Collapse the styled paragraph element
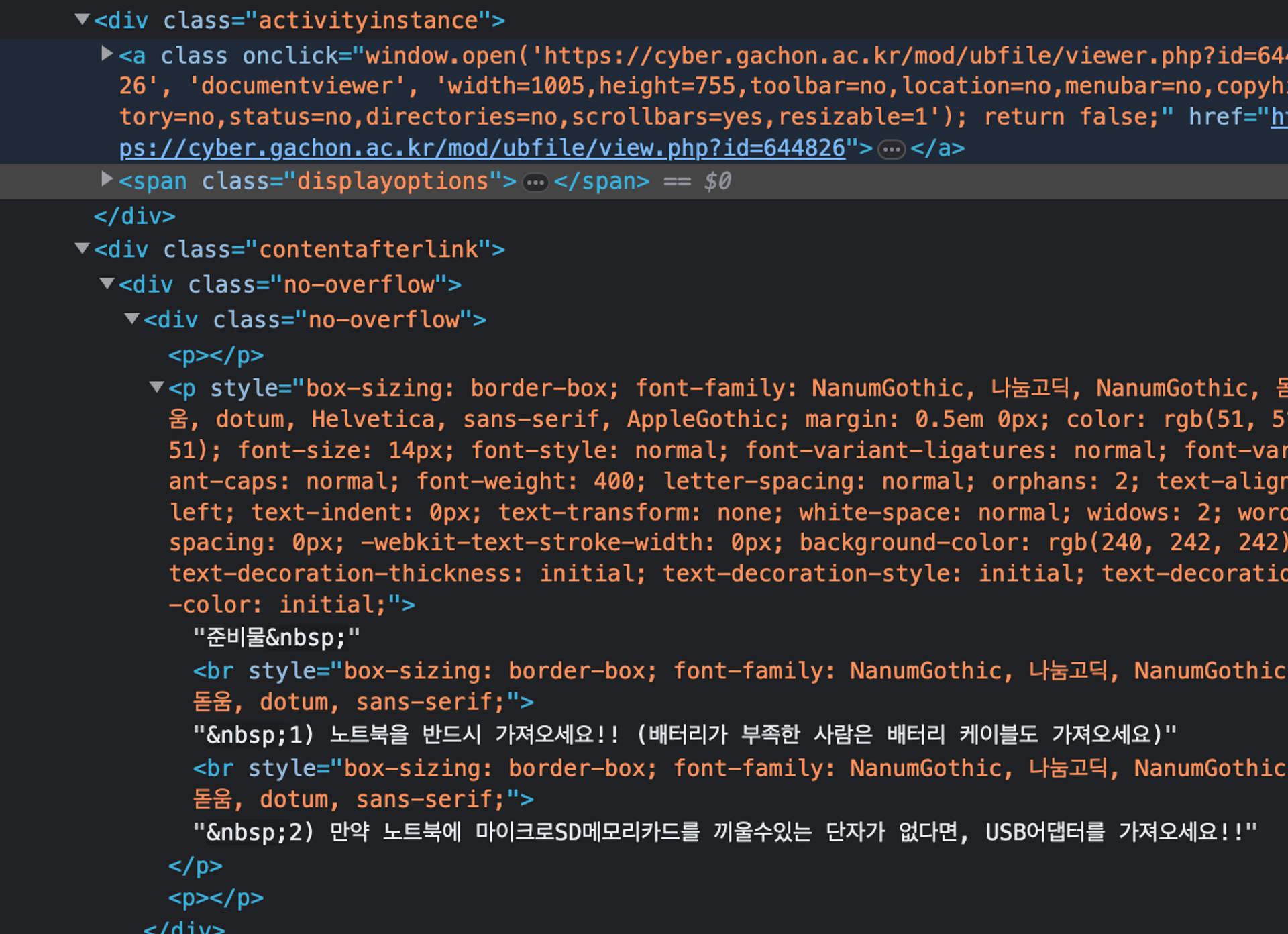The image size is (1288, 934). (x=156, y=387)
